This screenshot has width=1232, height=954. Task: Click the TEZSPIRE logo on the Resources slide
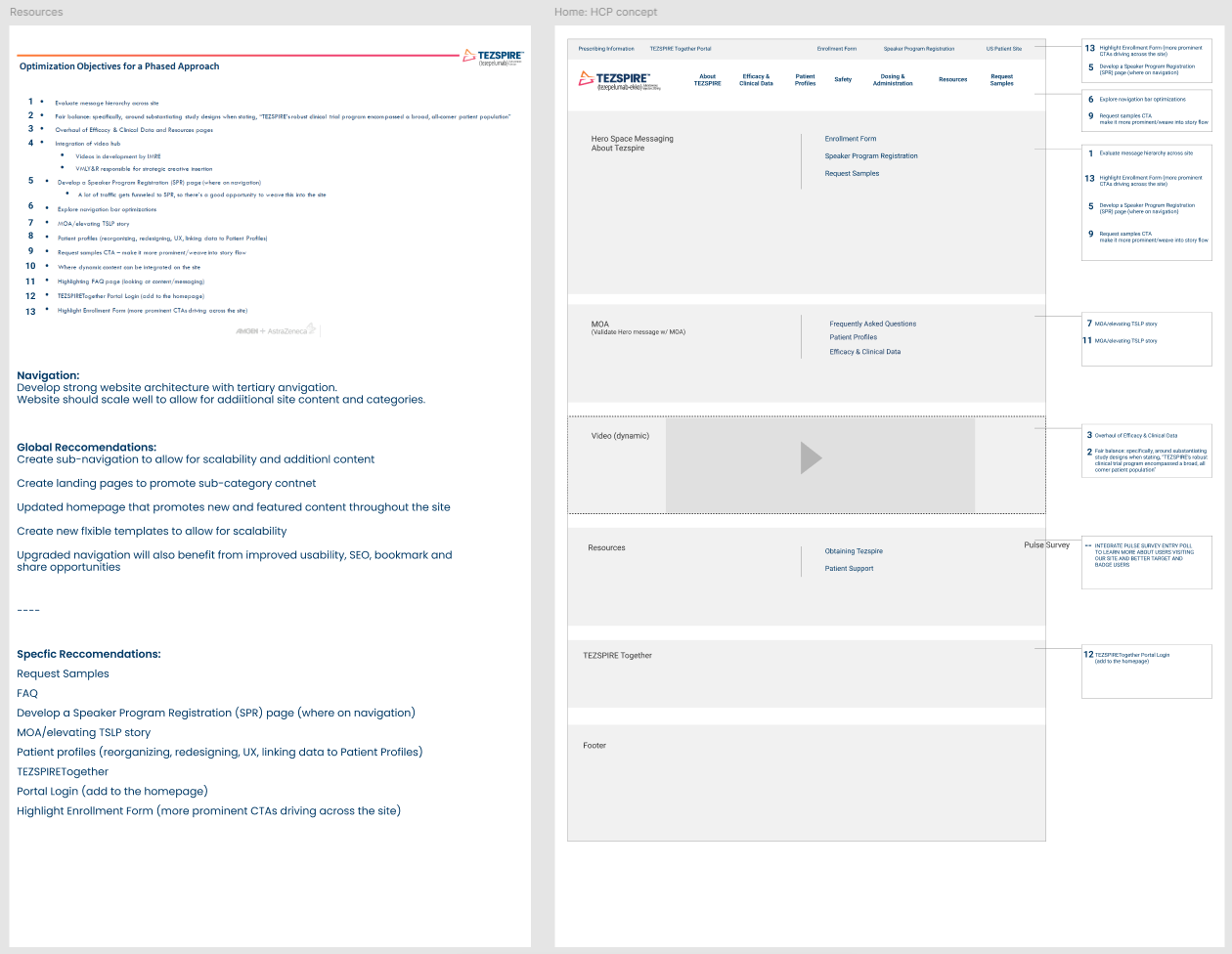pyautogui.click(x=494, y=58)
